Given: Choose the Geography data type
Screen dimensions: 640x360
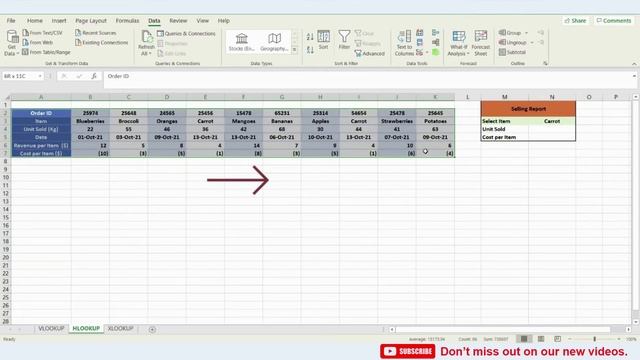Looking at the screenshot, I should click(x=274, y=42).
